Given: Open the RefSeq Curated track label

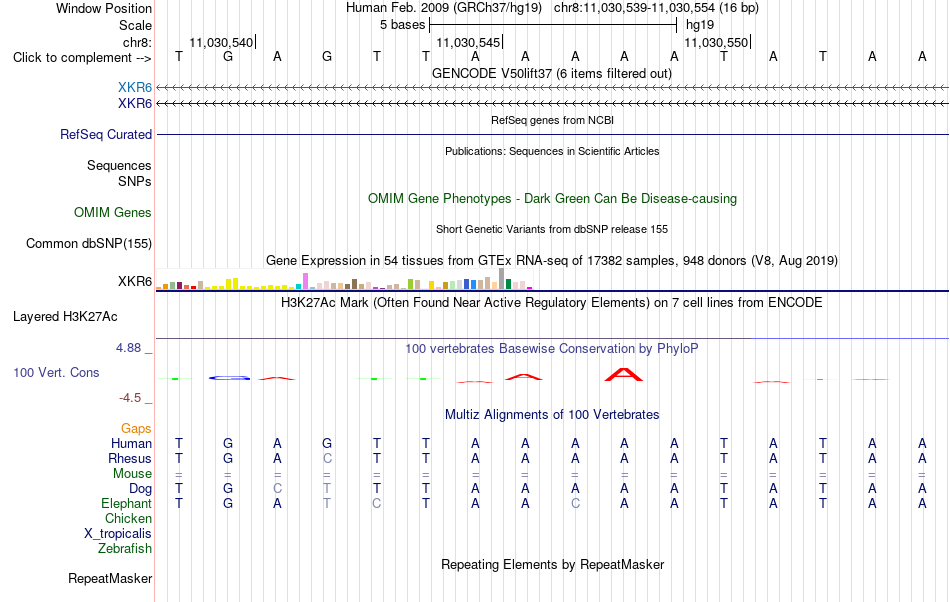Looking at the screenshot, I should 106,134.
